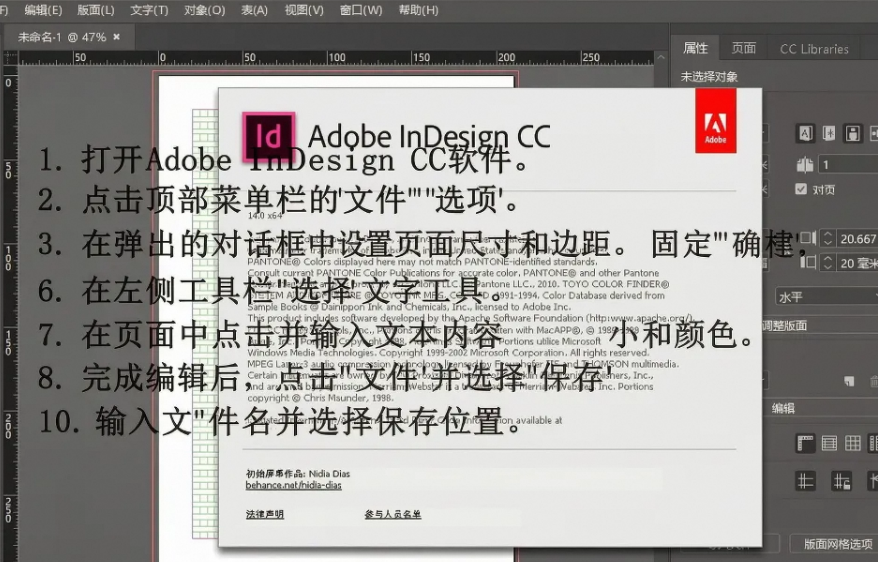Click the new page icon in properties panel
878x562 pixels.
pos(849,381)
